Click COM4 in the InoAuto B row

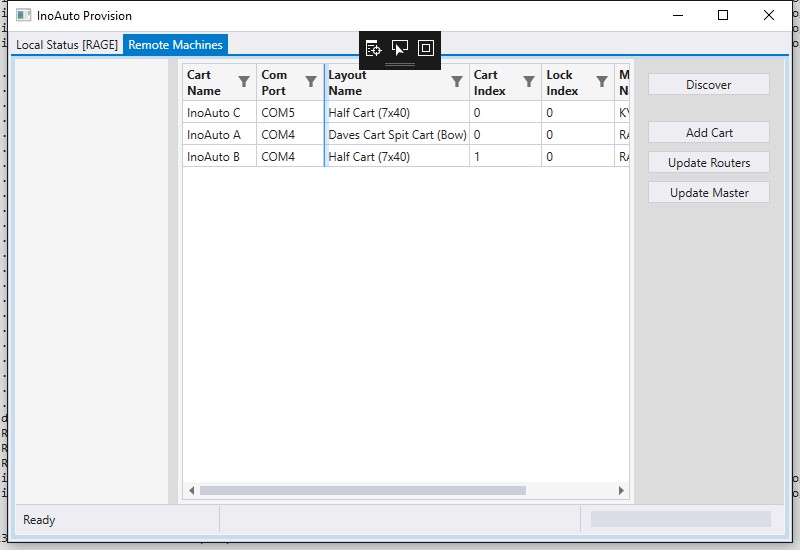290,157
